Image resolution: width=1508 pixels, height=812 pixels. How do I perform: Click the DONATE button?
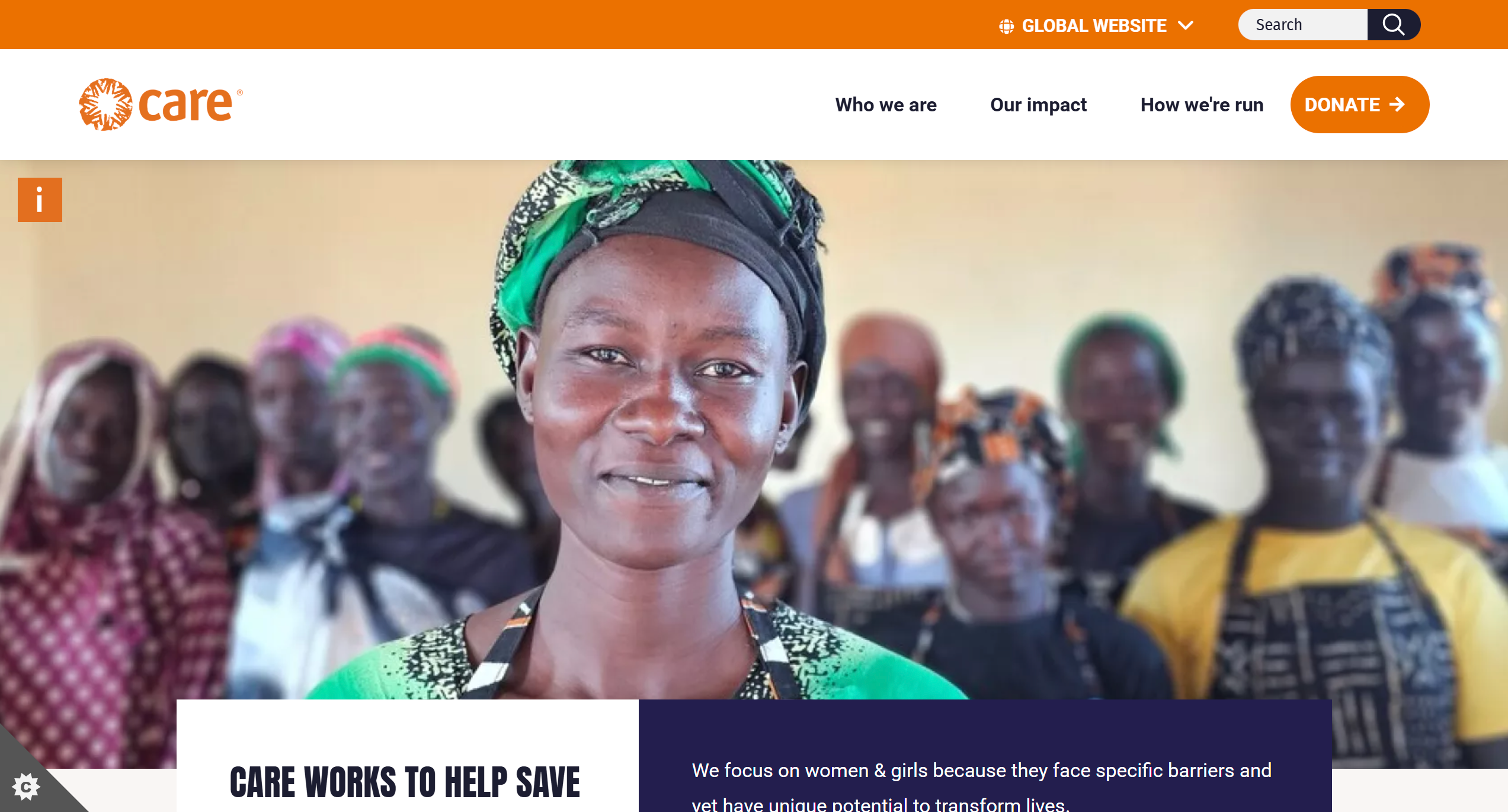coord(1360,104)
